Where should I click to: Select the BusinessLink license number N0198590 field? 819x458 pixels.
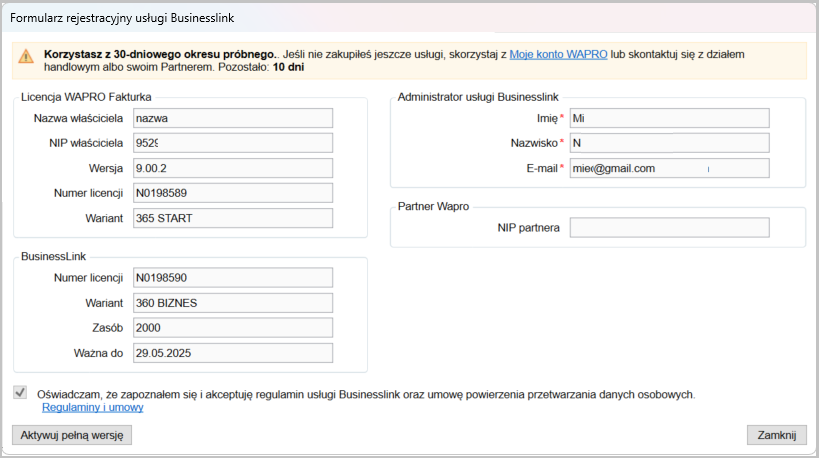[x=231, y=278]
